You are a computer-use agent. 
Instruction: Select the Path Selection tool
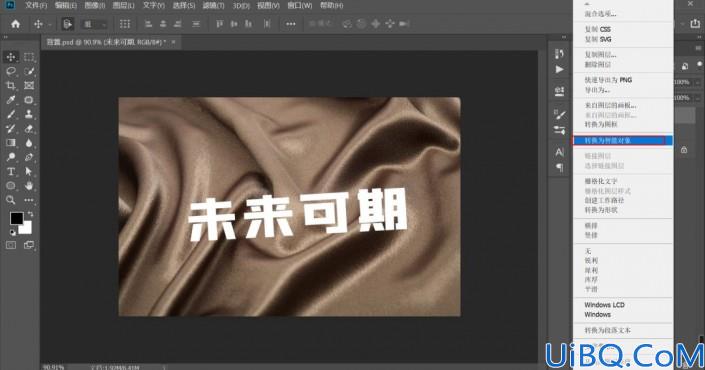point(29,172)
